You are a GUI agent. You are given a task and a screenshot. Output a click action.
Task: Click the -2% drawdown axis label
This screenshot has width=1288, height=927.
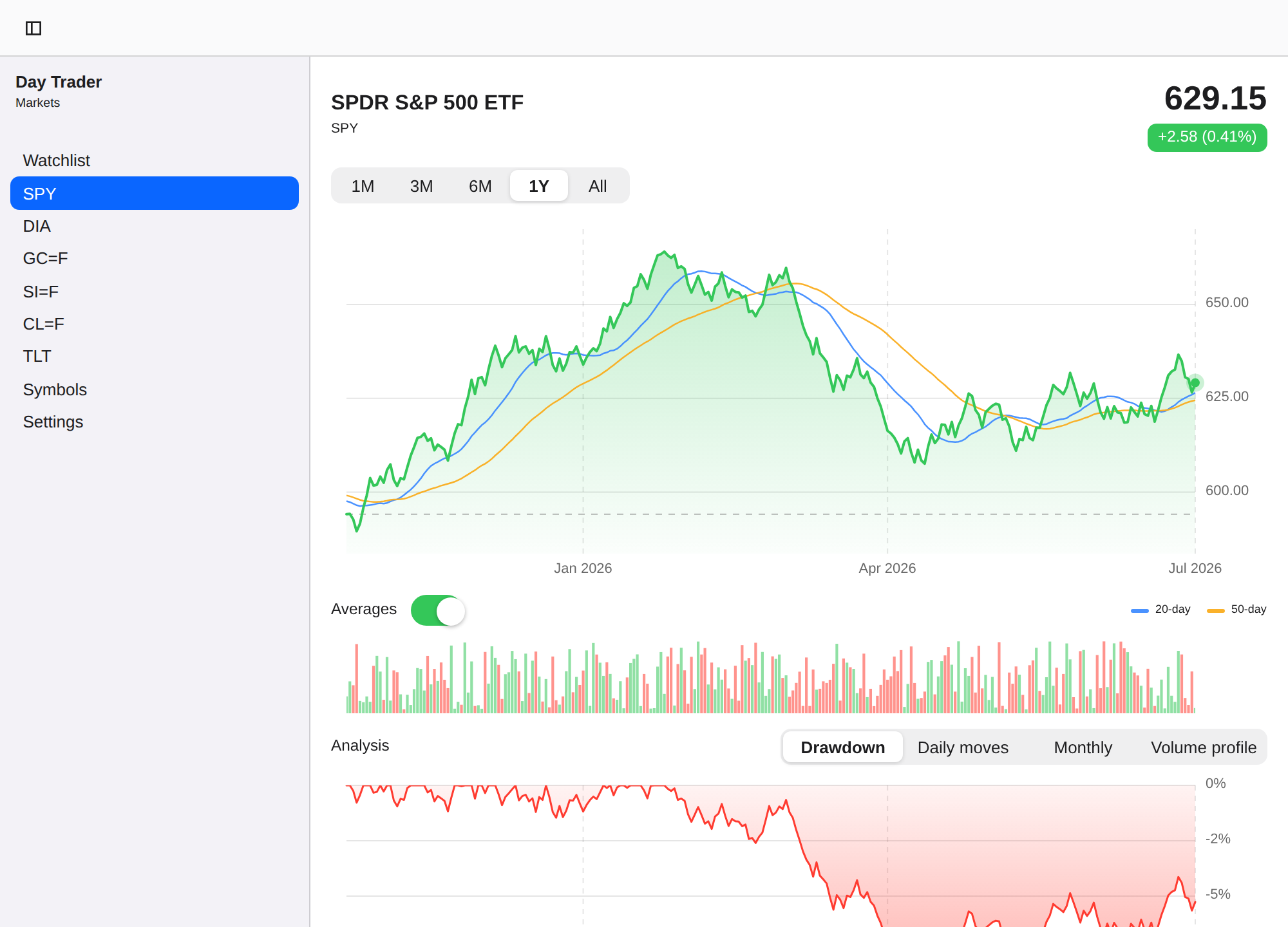[1218, 839]
